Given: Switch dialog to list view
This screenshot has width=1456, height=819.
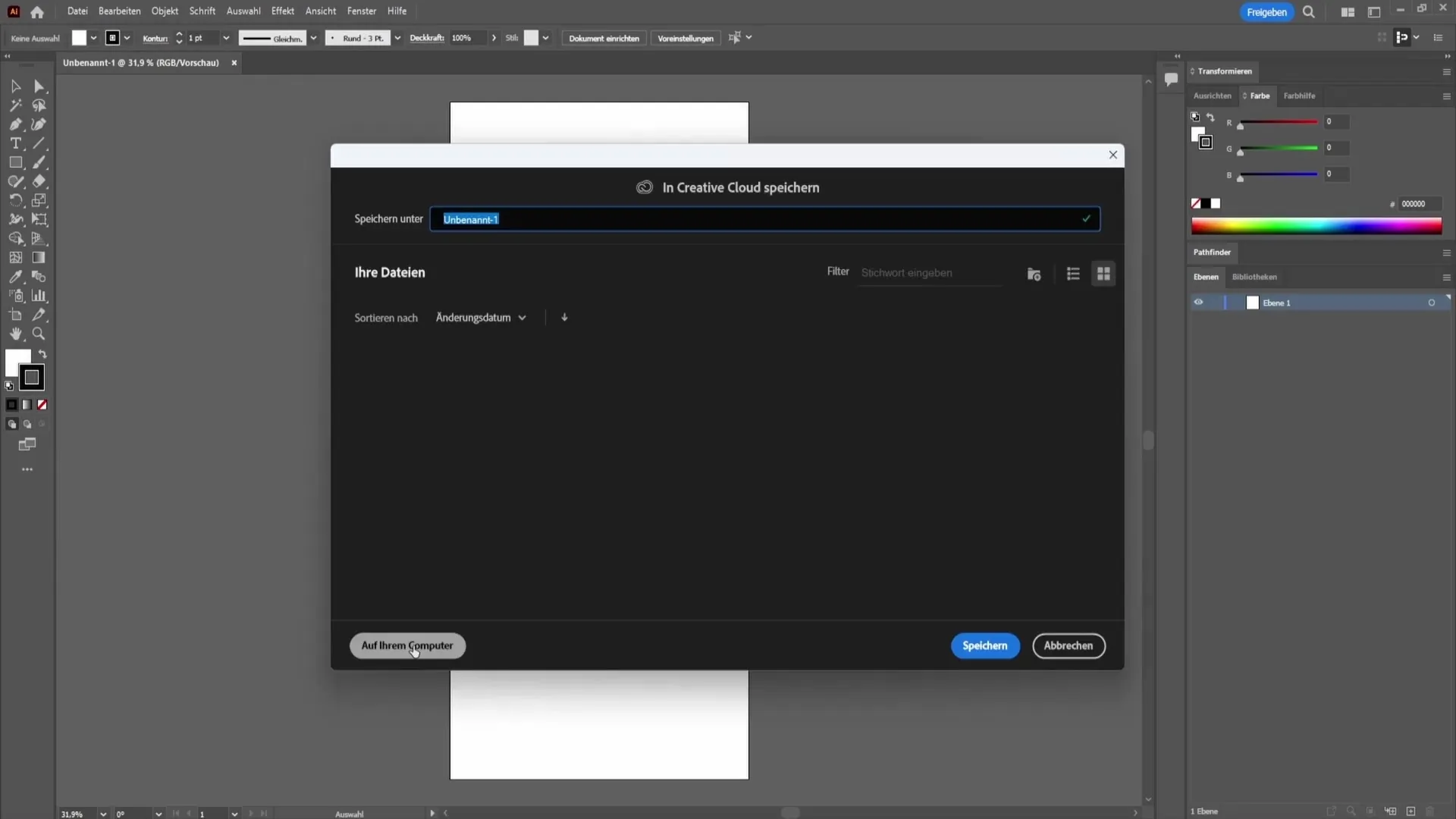Looking at the screenshot, I should (1073, 274).
